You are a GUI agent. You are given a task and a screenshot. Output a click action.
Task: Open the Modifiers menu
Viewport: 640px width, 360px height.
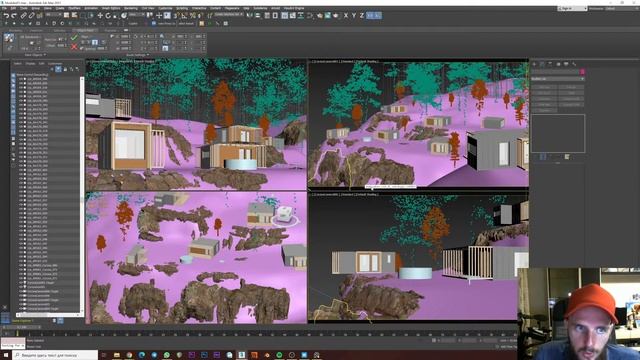coord(74,8)
